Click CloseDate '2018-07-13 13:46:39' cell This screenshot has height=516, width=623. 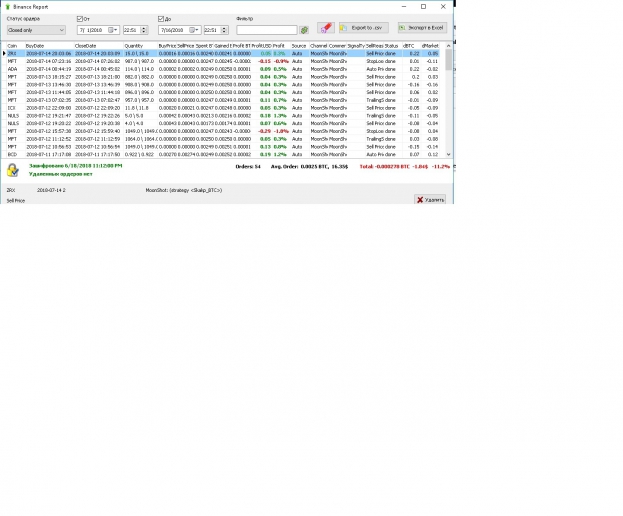tap(98, 85)
